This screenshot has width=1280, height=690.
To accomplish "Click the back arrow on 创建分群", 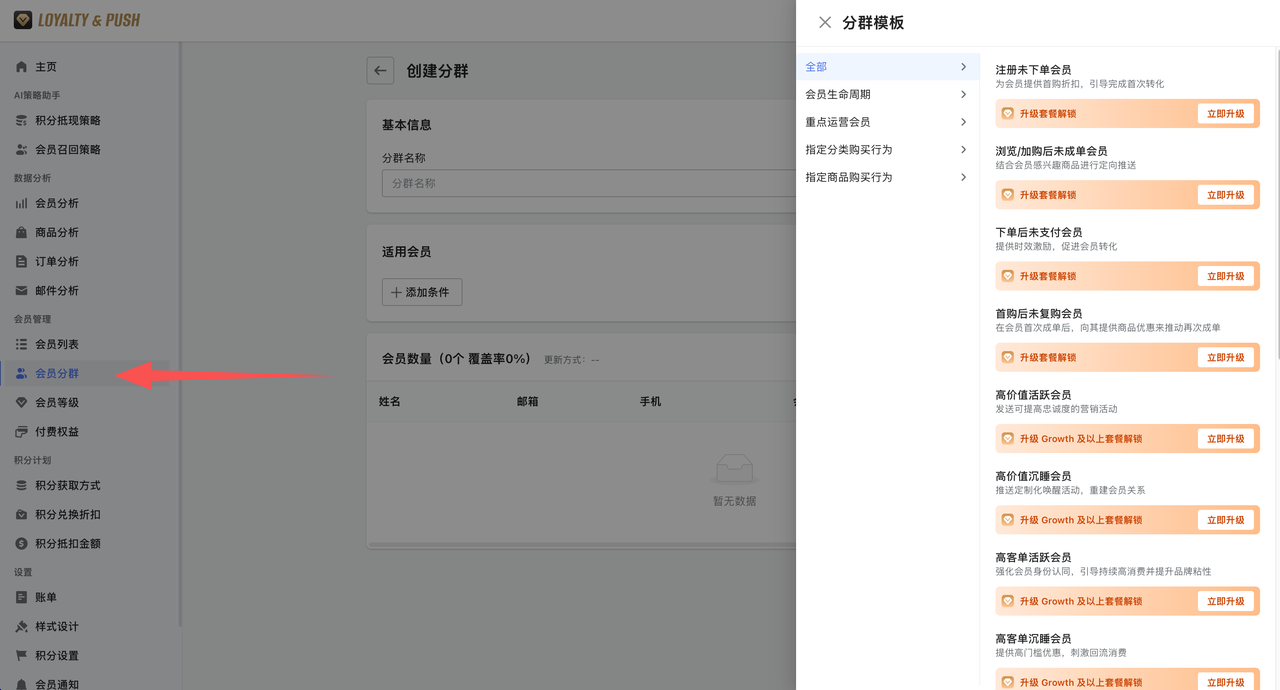I will [380, 71].
